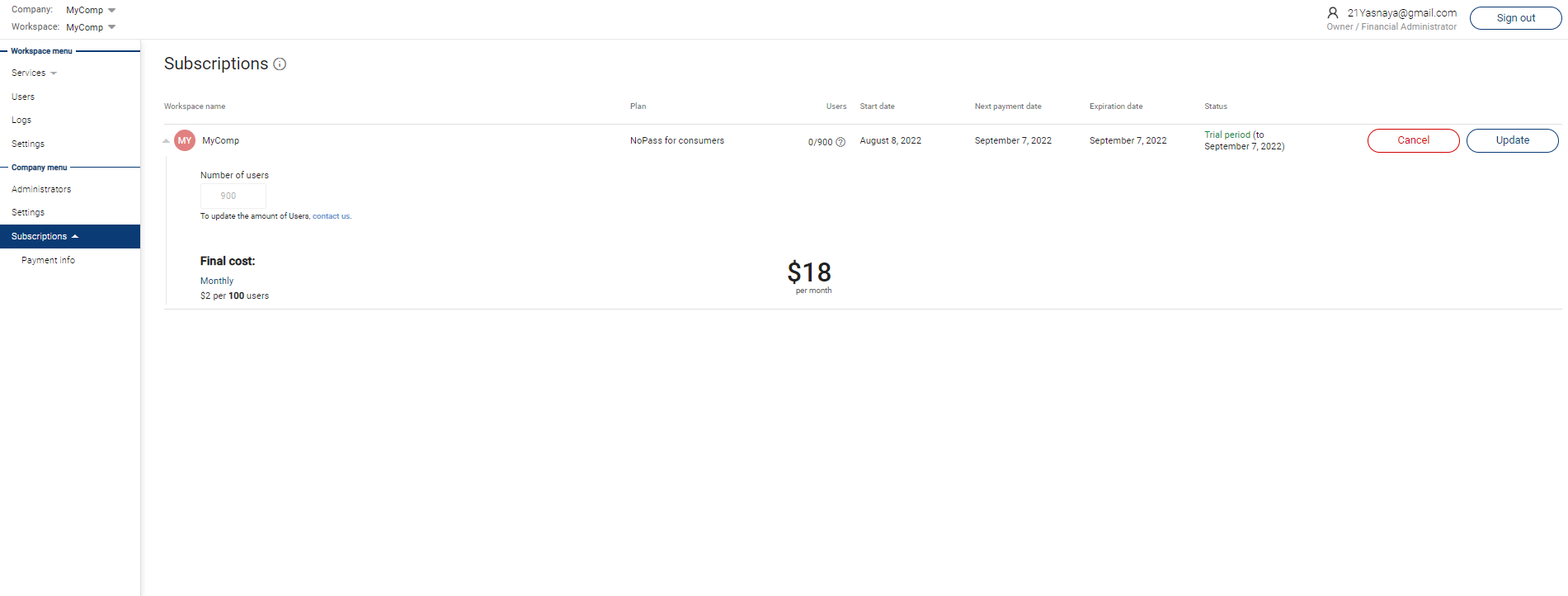Go to Administrators in company menu
Viewport: 1568px width, 596px height.
(41, 189)
